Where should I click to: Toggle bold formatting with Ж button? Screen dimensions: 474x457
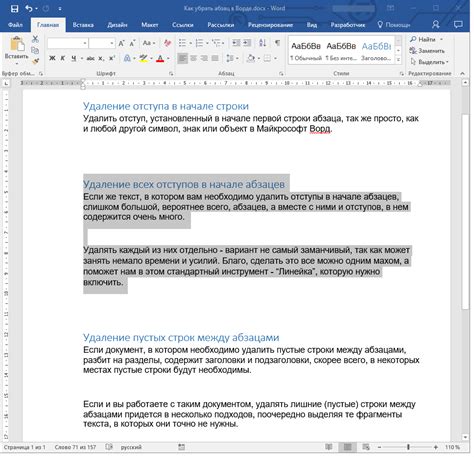[x=52, y=58]
